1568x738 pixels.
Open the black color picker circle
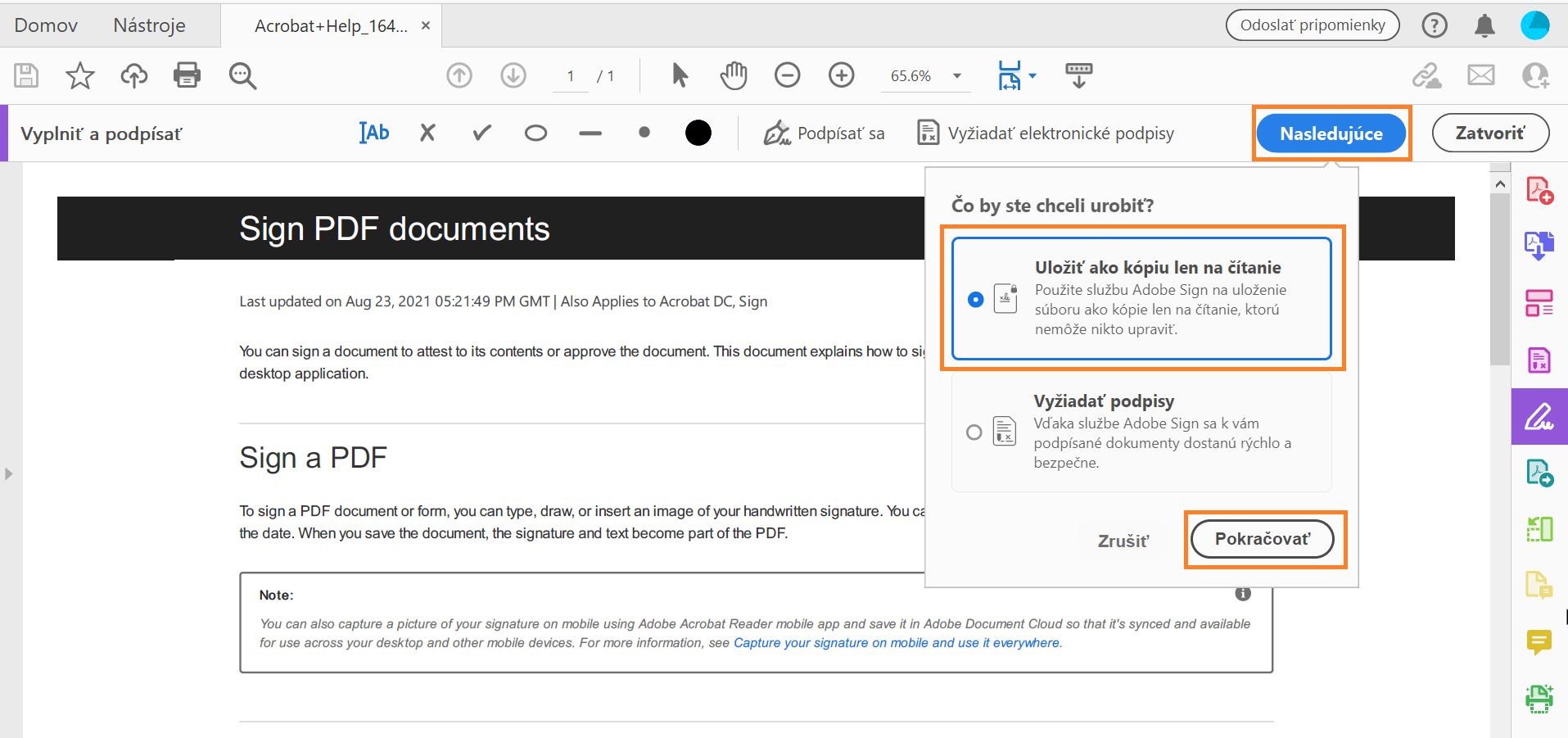[698, 133]
